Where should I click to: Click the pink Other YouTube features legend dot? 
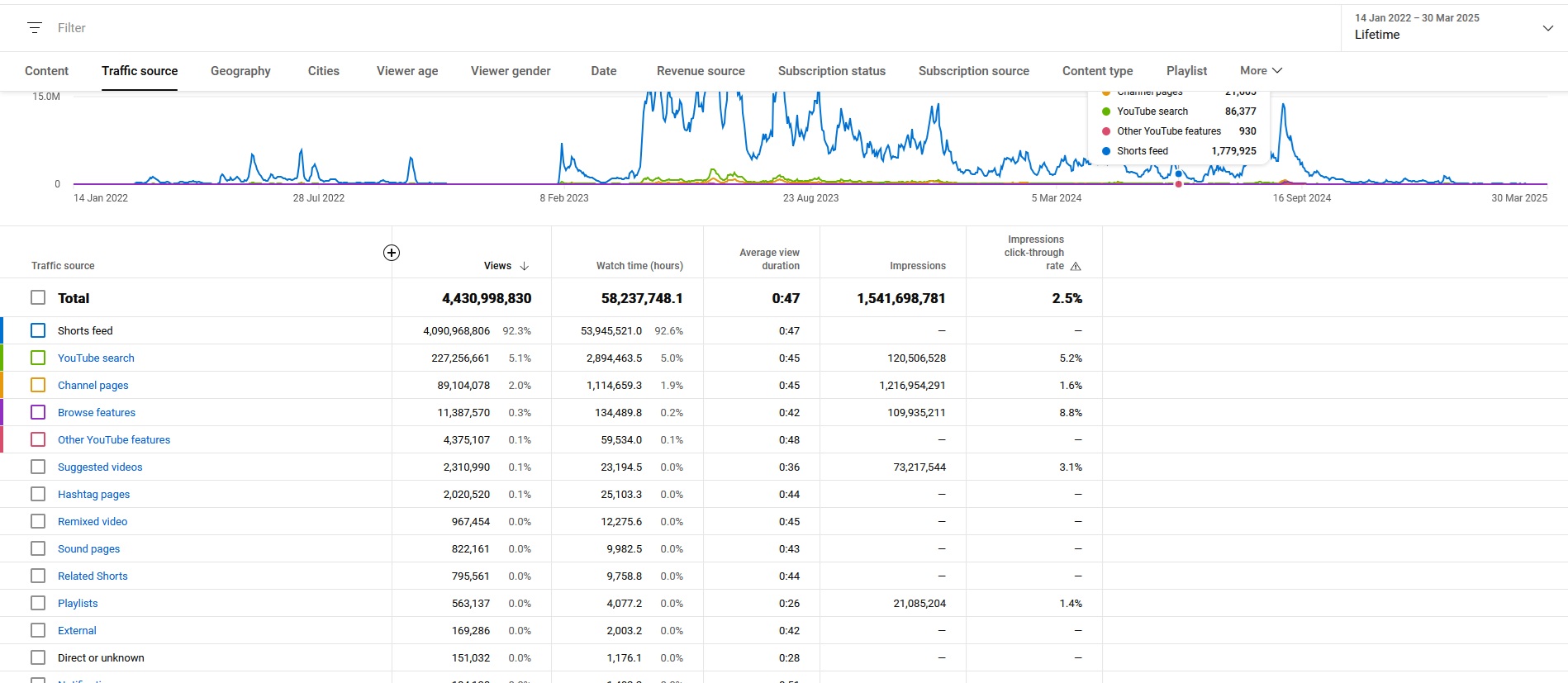[1106, 131]
